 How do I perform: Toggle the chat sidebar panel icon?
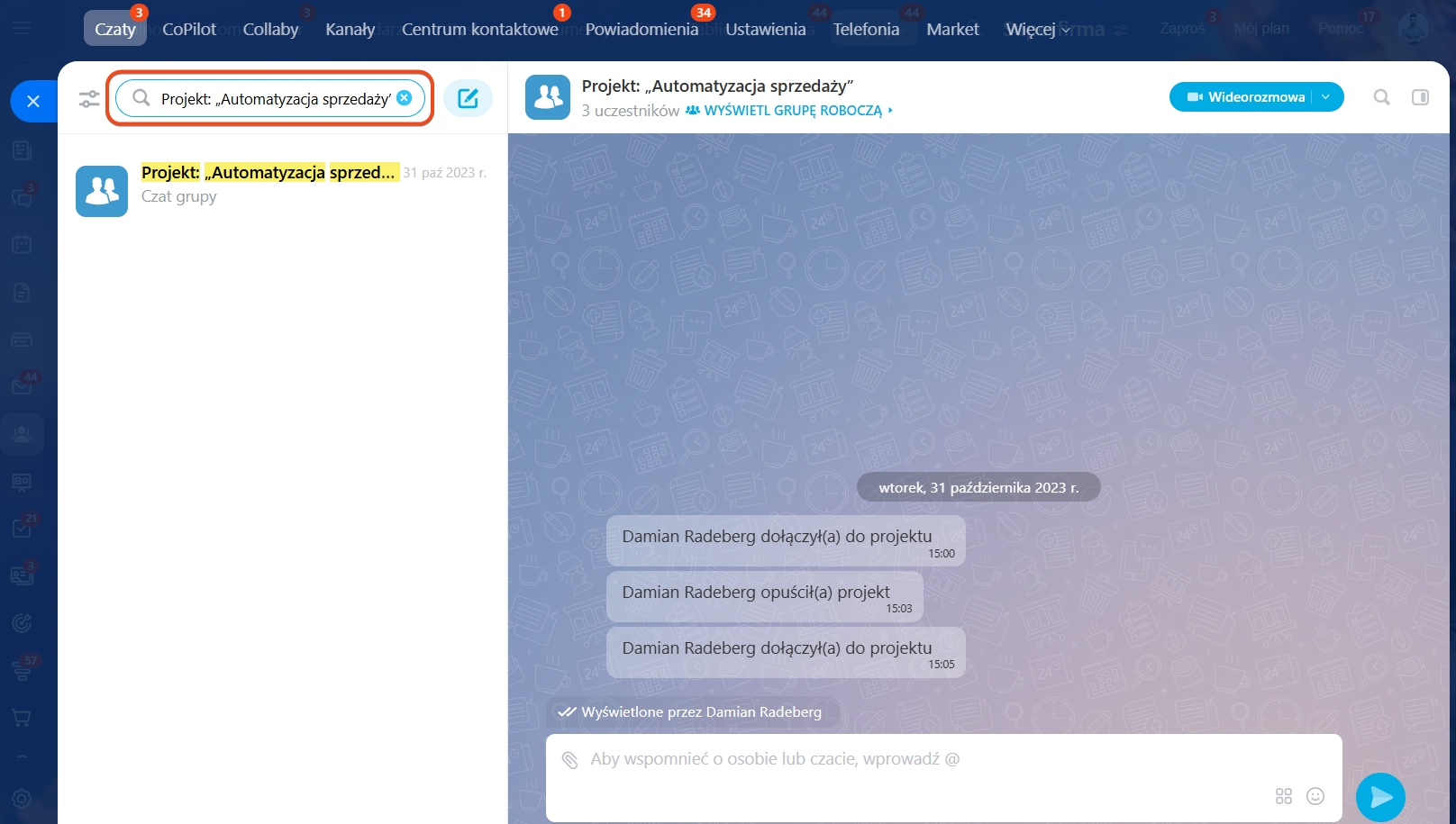coord(1420,96)
